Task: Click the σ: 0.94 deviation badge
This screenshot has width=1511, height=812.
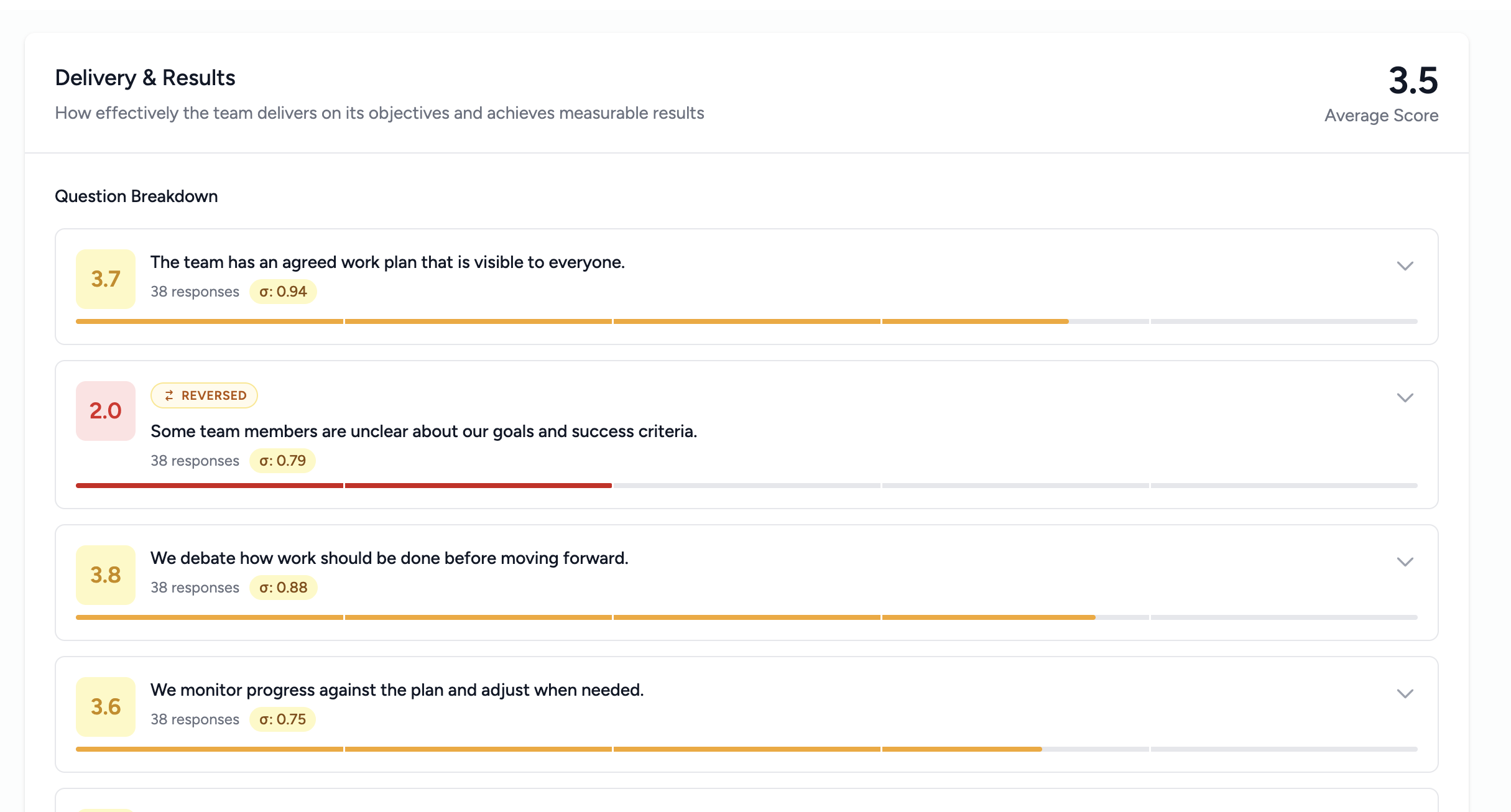Action: [x=283, y=292]
